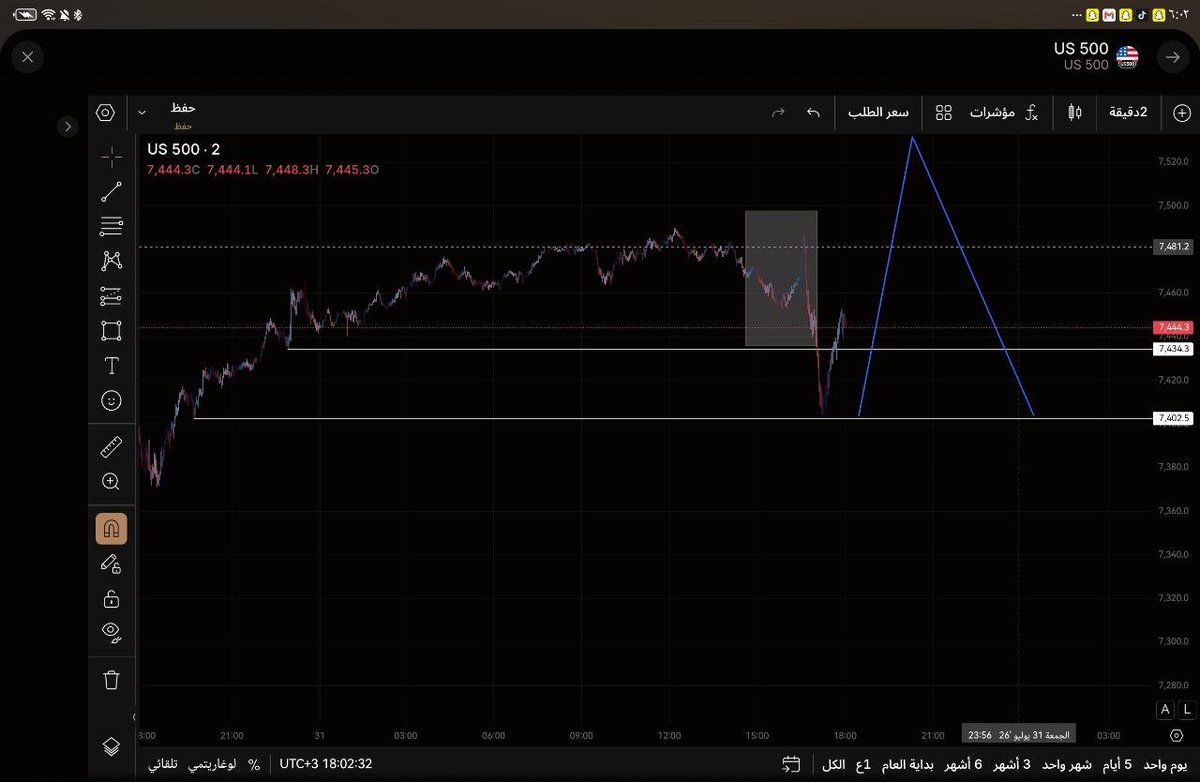This screenshot has width=1200, height=782.
Task: Click the سعر الطلب button
Action: click(x=879, y=113)
